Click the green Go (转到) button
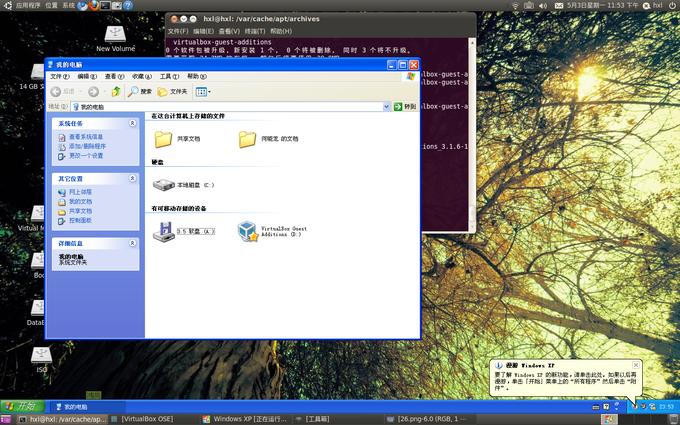680x425 pixels. pyautogui.click(x=405, y=107)
